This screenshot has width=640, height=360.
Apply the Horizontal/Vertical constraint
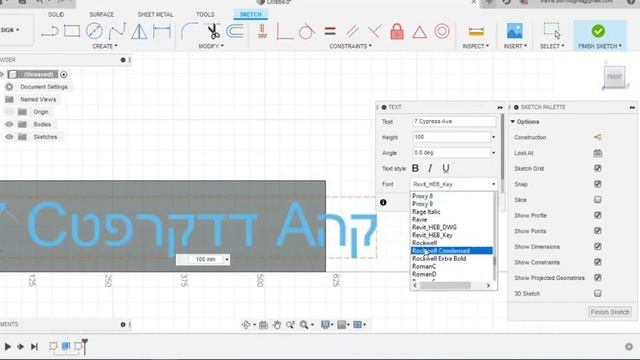coord(262,31)
